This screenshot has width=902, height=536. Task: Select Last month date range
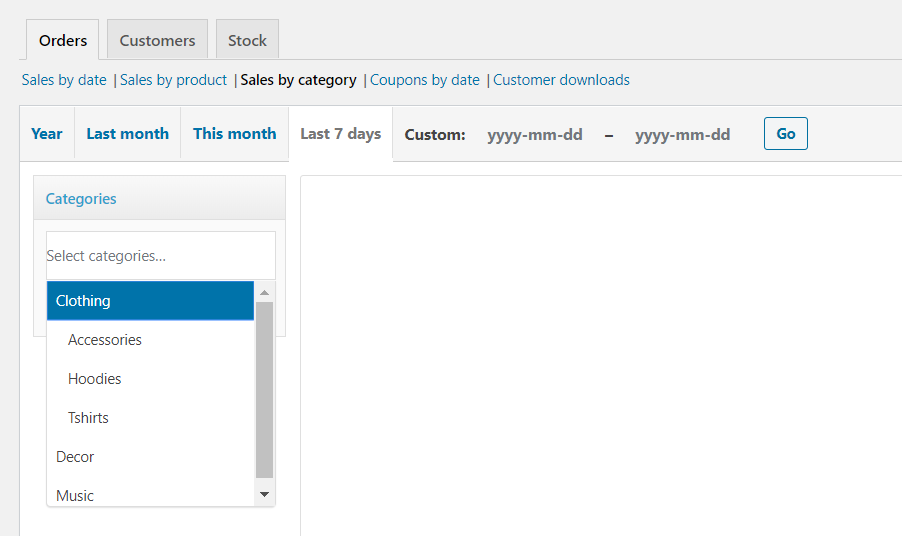(x=127, y=134)
